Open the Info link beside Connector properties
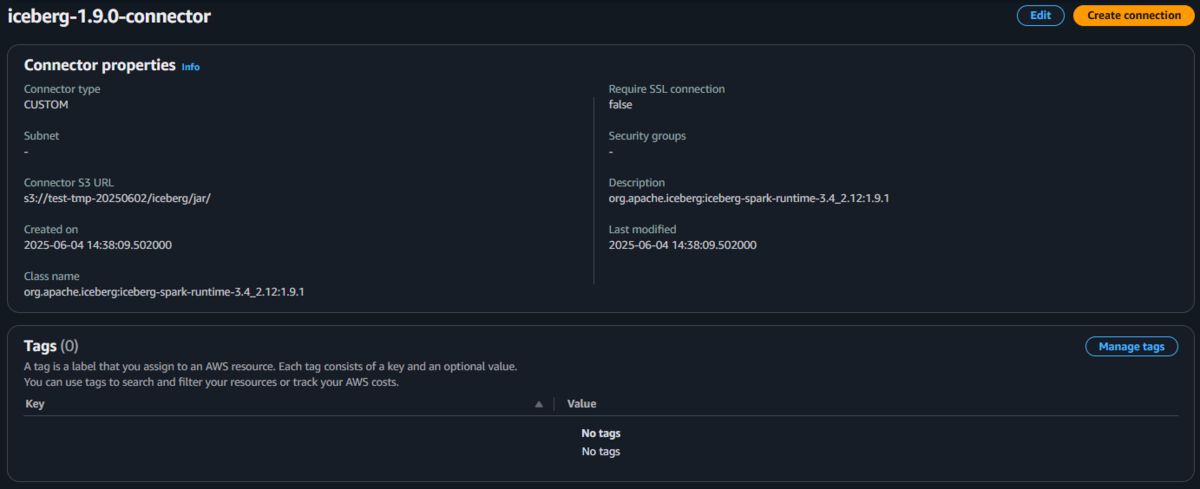 (x=190, y=67)
